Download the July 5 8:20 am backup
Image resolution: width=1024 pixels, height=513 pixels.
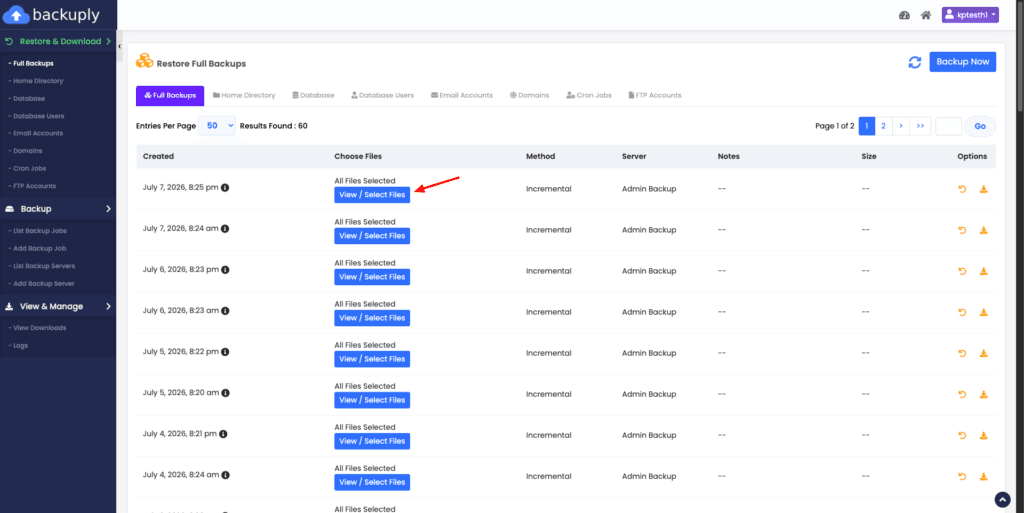tap(984, 395)
